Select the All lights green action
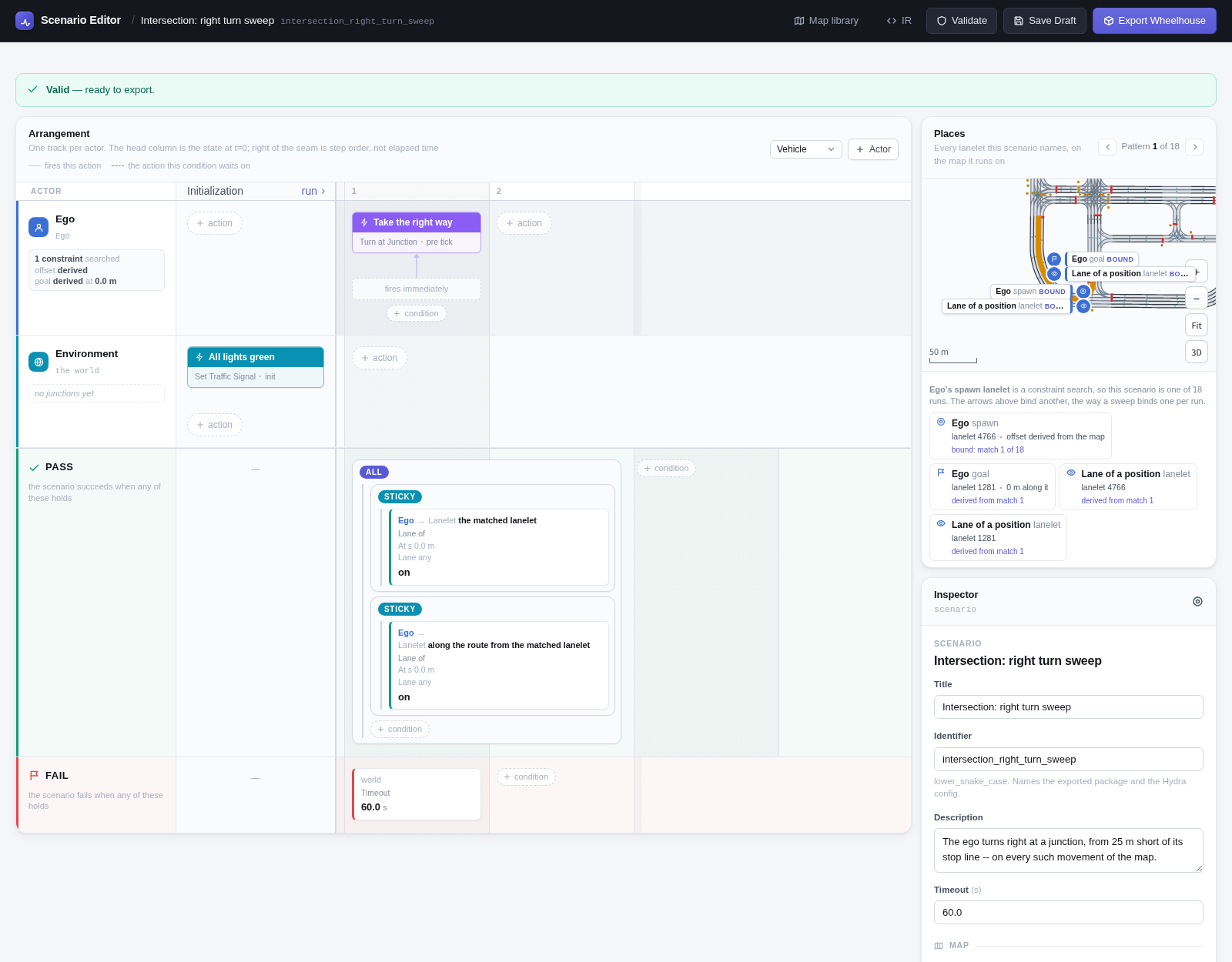Screen dimensions: 1232x962 coord(256,367)
